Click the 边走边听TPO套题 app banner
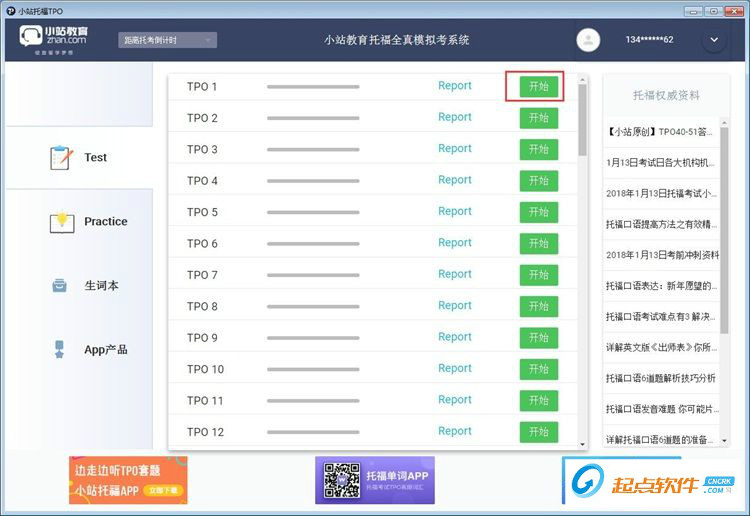 point(128,480)
